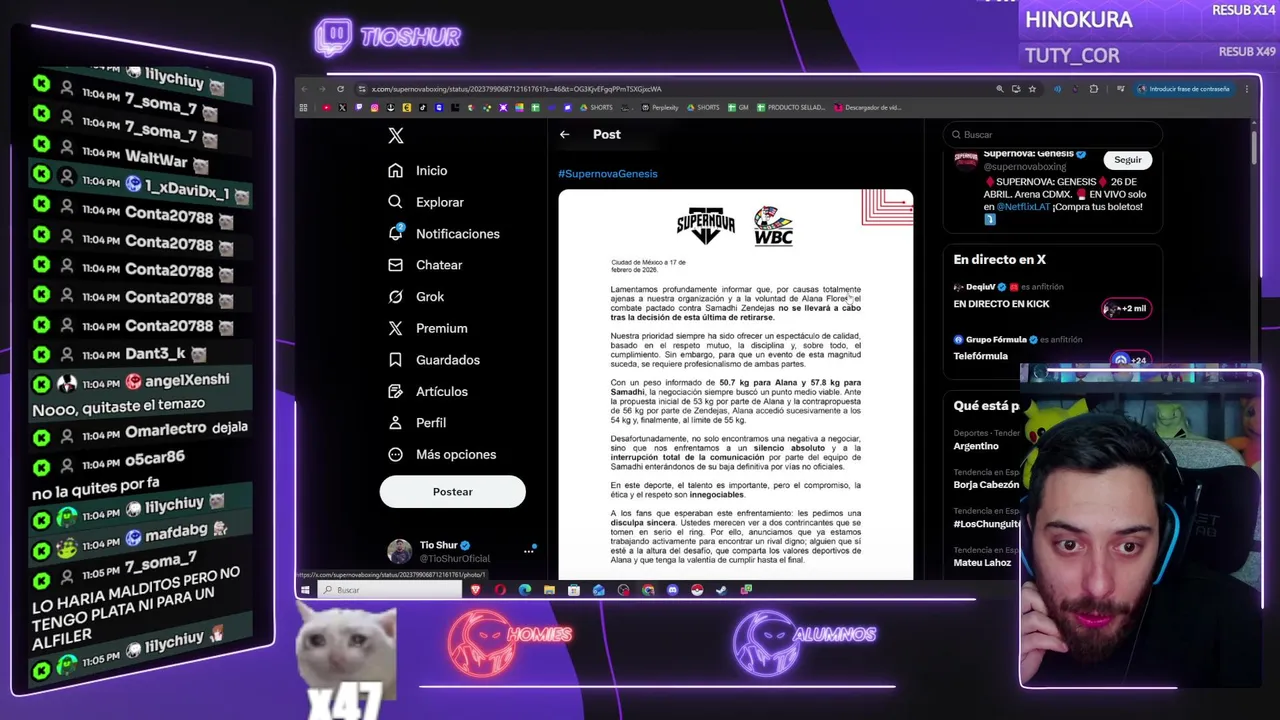
Task: Open Steam from the taskbar
Action: point(721,590)
